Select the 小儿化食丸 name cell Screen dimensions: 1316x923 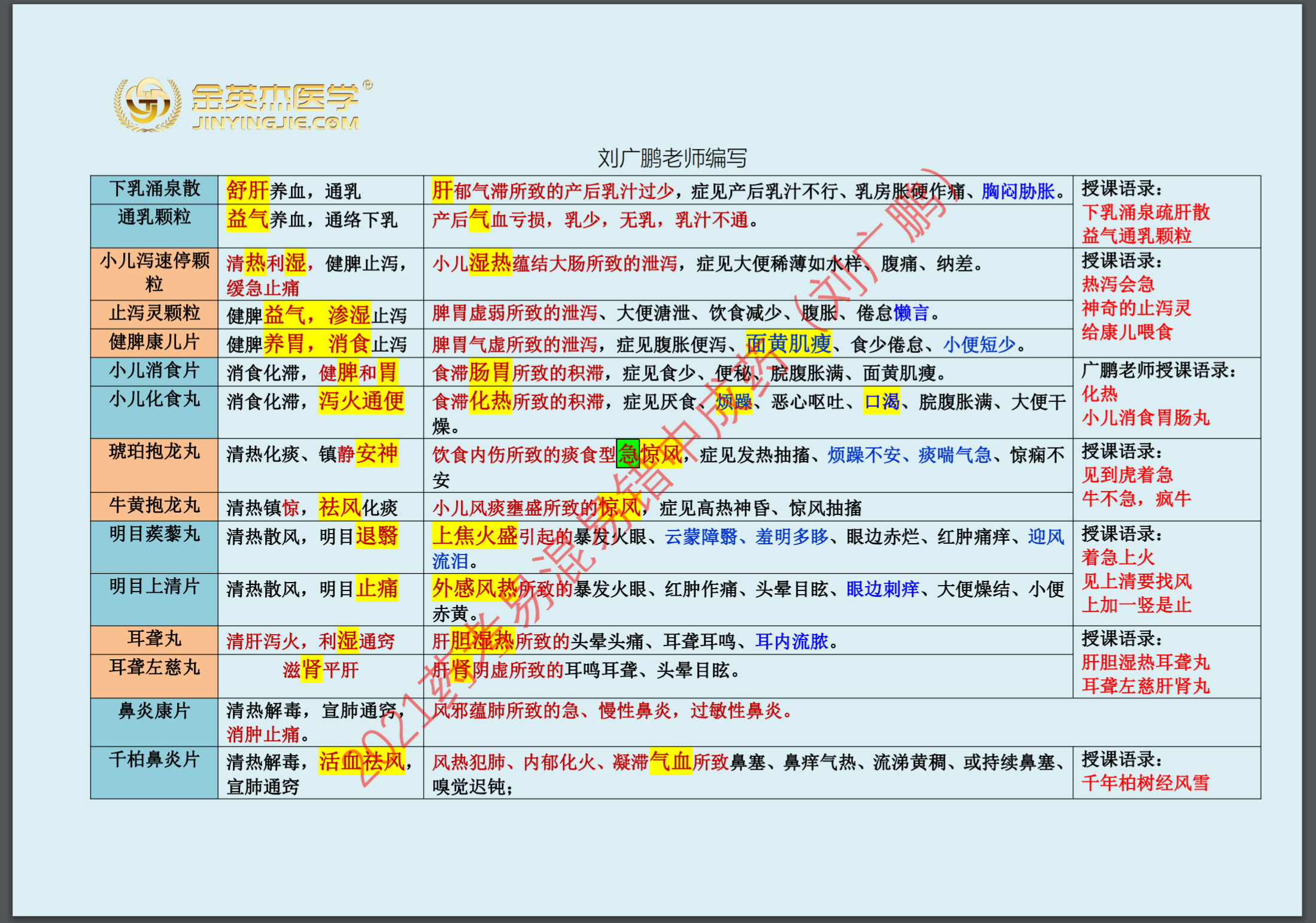(154, 412)
